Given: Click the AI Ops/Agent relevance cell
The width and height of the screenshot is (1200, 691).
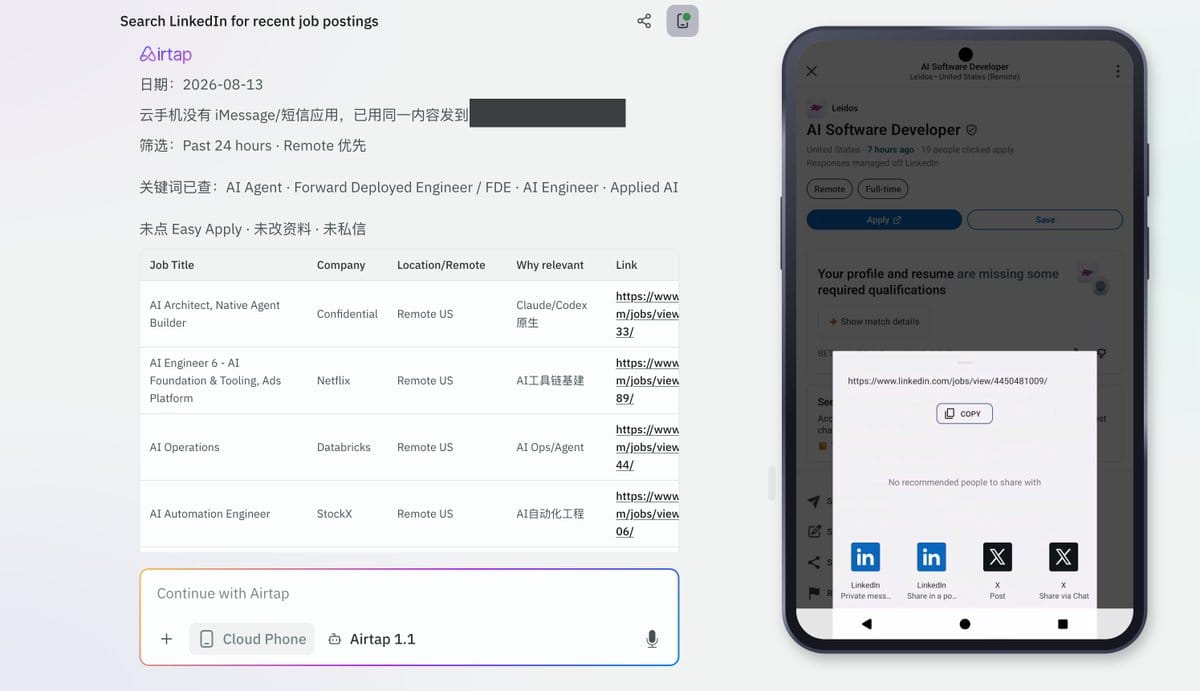Looking at the screenshot, I should (550, 447).
